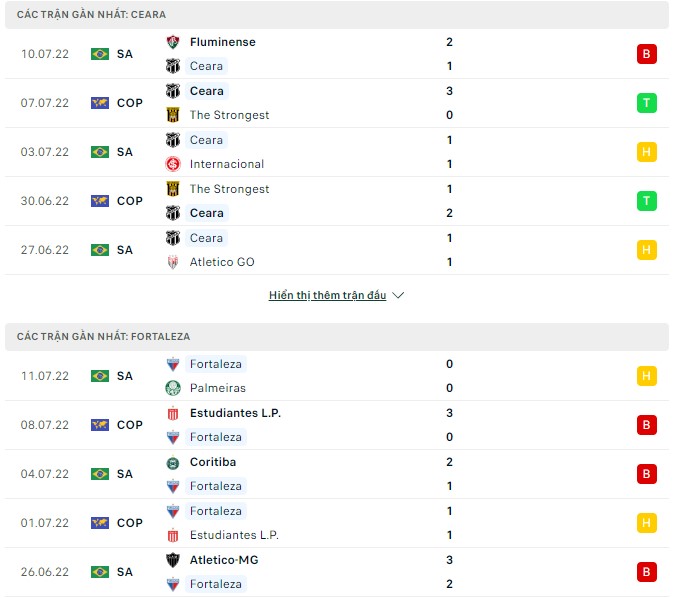Image resolution: width=676 pixels, height=598 pixels.
Task: Open the Fluminense team name link
Action: click(222, 42)
